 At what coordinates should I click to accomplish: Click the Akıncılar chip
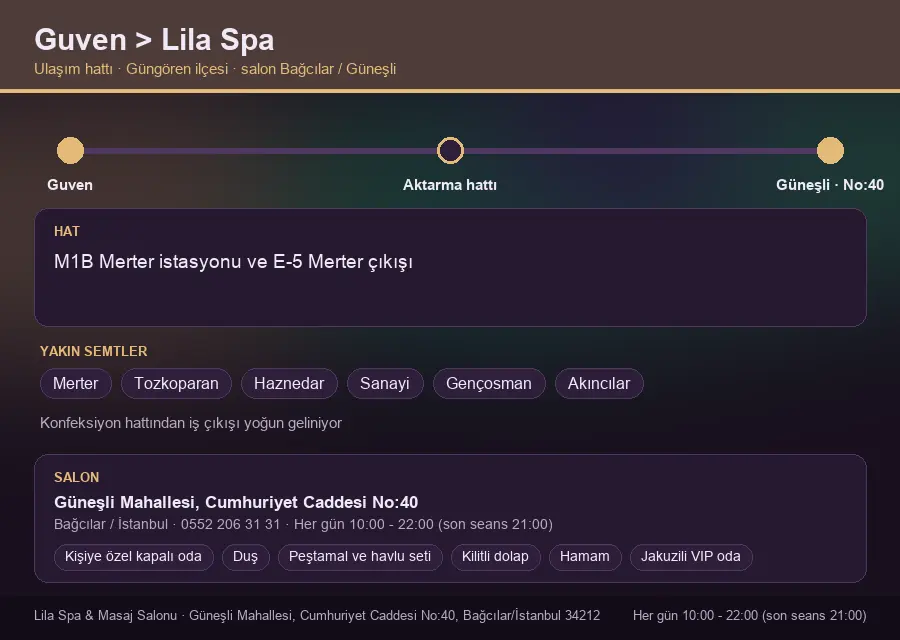(x=599, y=383)
